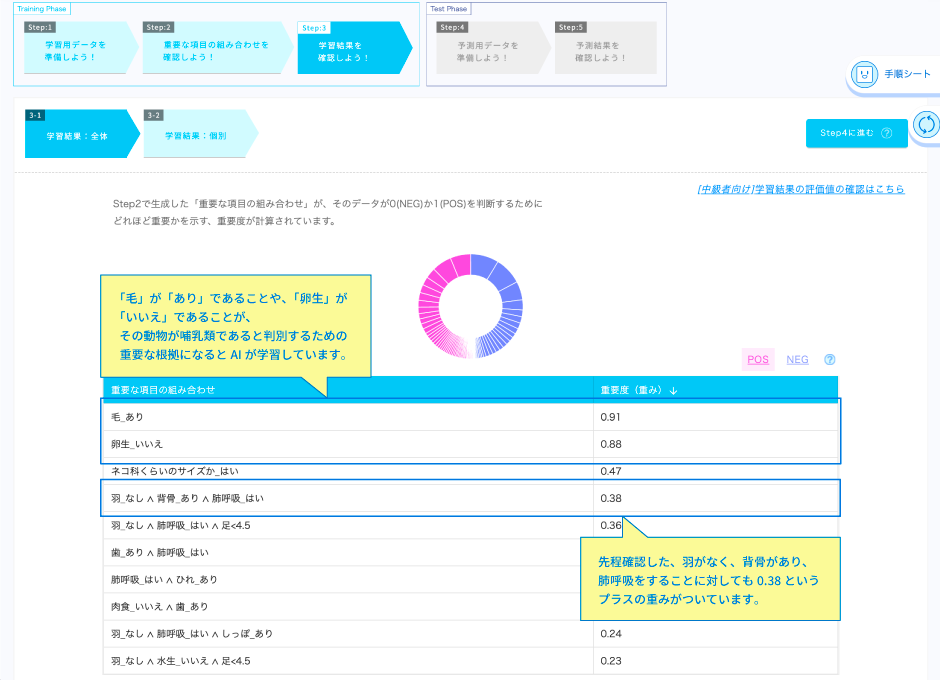Select Step:3 学習結果を確認しよう
Screen dimensions: 940x680
pos(355,48)
